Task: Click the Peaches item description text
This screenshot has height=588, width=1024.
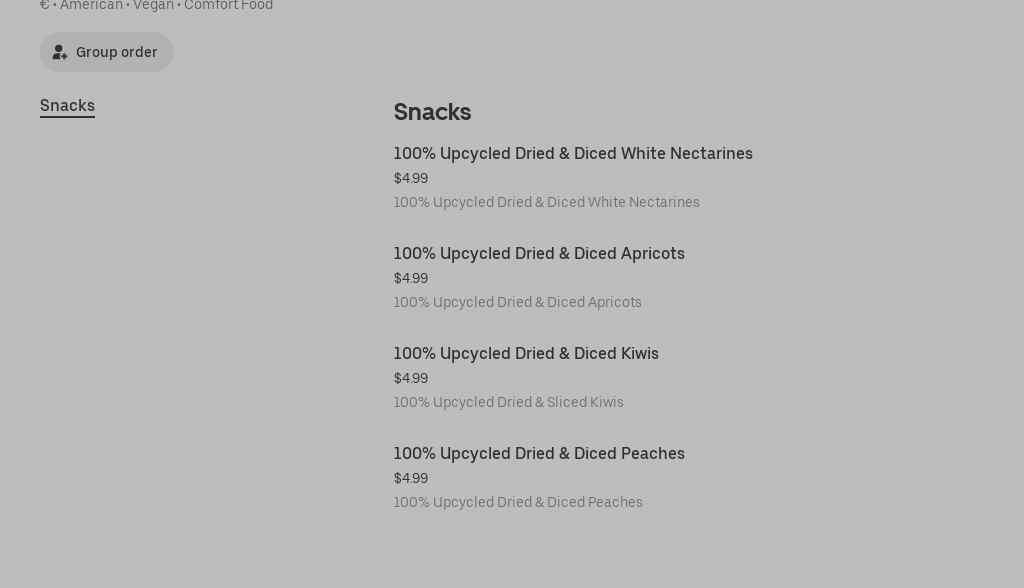Action: coord(518,502)
